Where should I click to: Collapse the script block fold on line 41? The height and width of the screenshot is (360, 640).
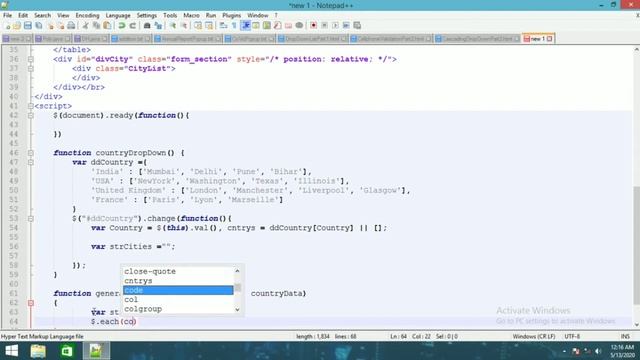click(x=31, y=106)
